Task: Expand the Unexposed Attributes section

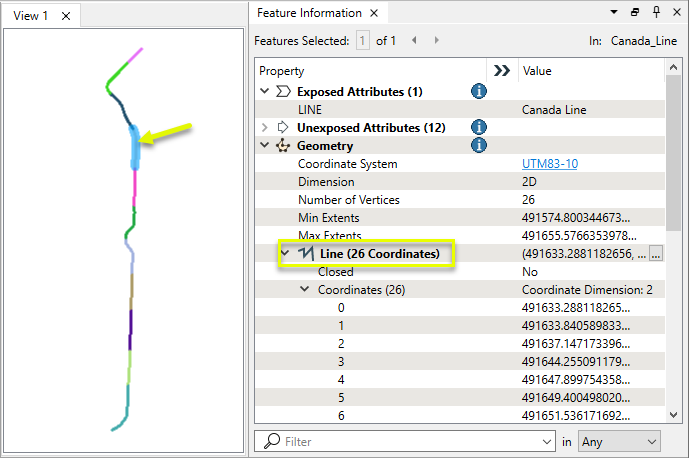Action: coord(265,127)
